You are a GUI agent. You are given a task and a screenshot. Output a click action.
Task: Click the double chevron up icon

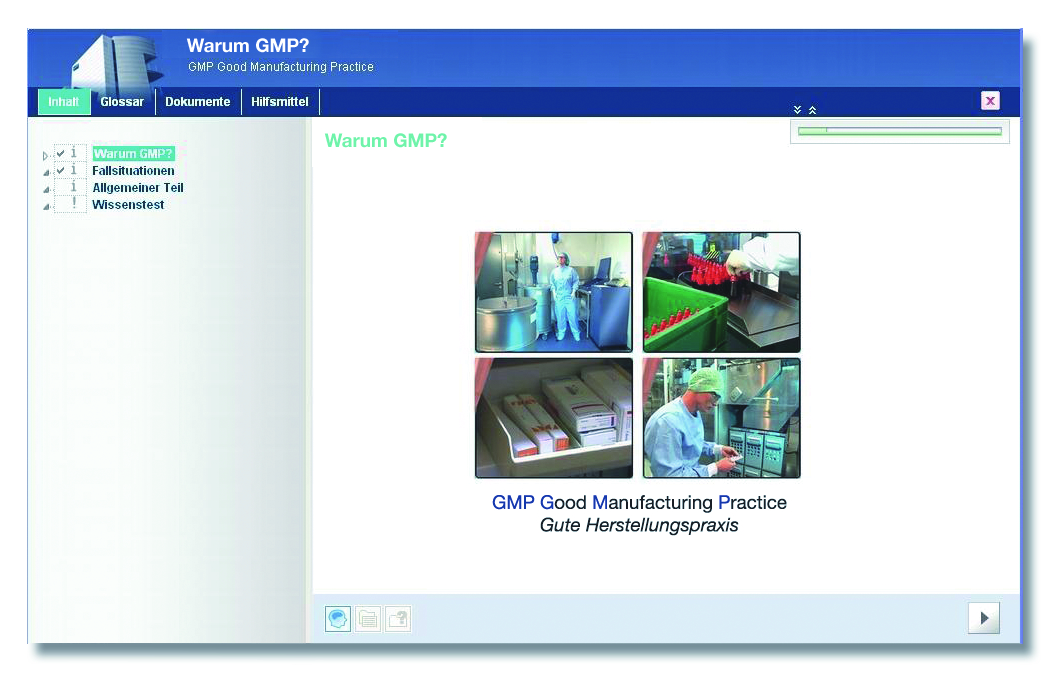(812, 110)
